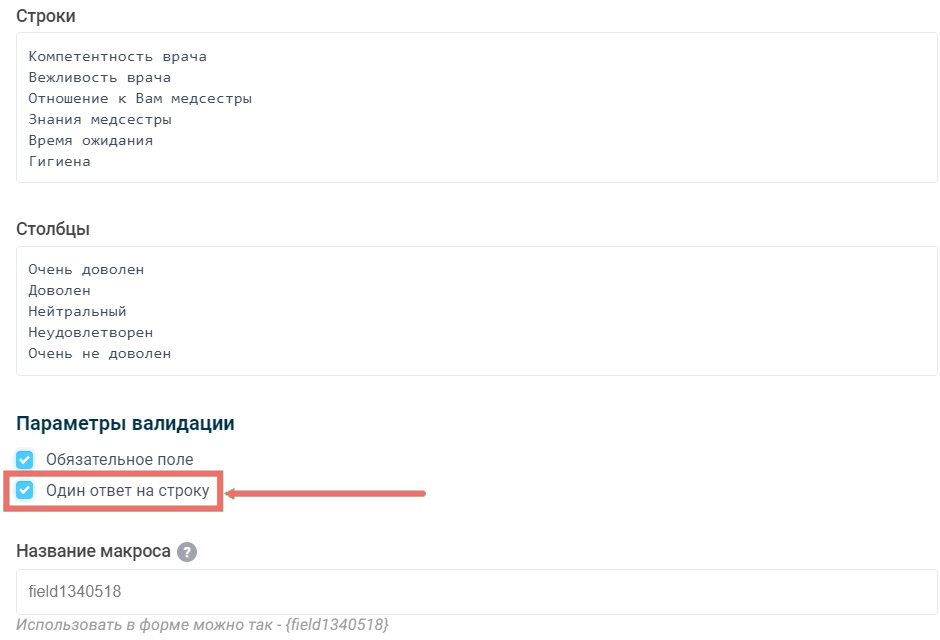Focus the macro name field "field1340518"
Viewport: 940px width, 640px height.
[476, 592]
